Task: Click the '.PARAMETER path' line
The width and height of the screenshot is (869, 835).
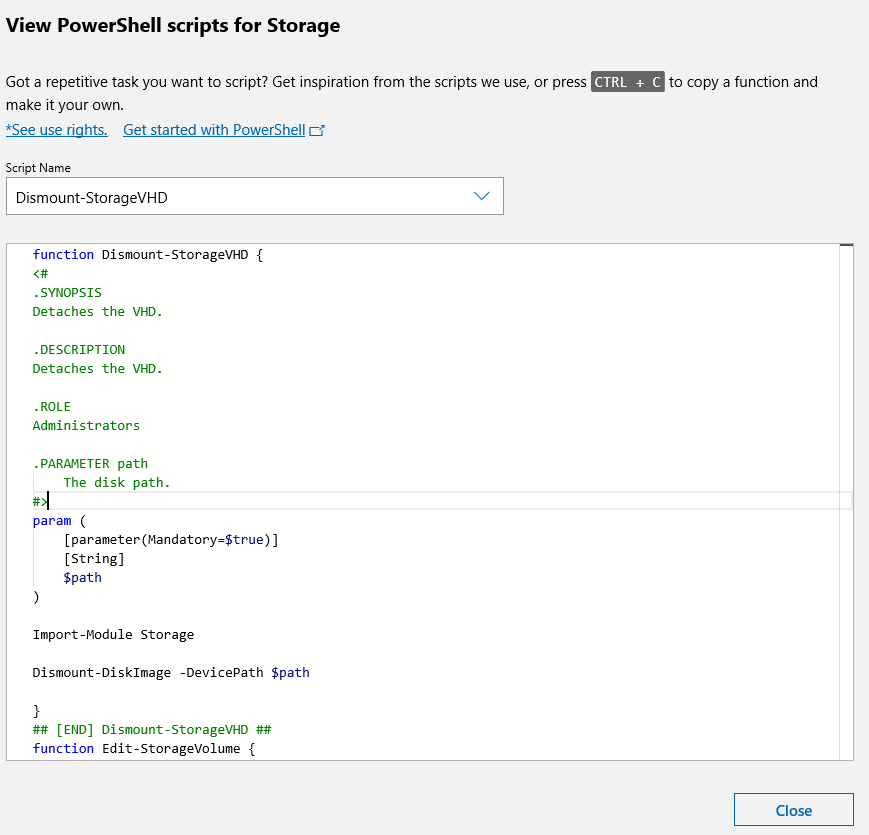Action: (x=90, y=464)
